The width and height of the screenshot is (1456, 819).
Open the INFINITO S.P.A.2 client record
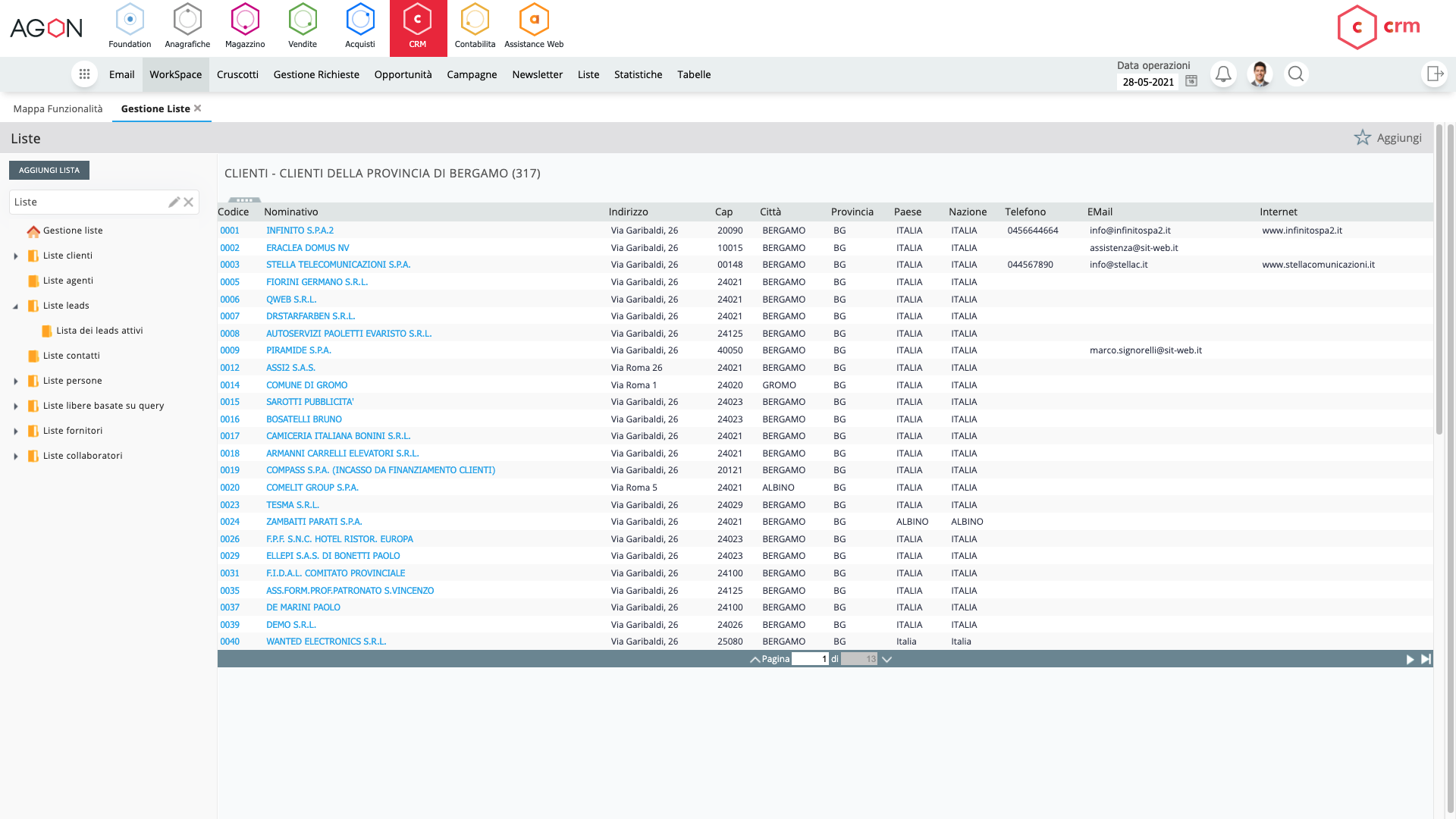pos(300,230)
